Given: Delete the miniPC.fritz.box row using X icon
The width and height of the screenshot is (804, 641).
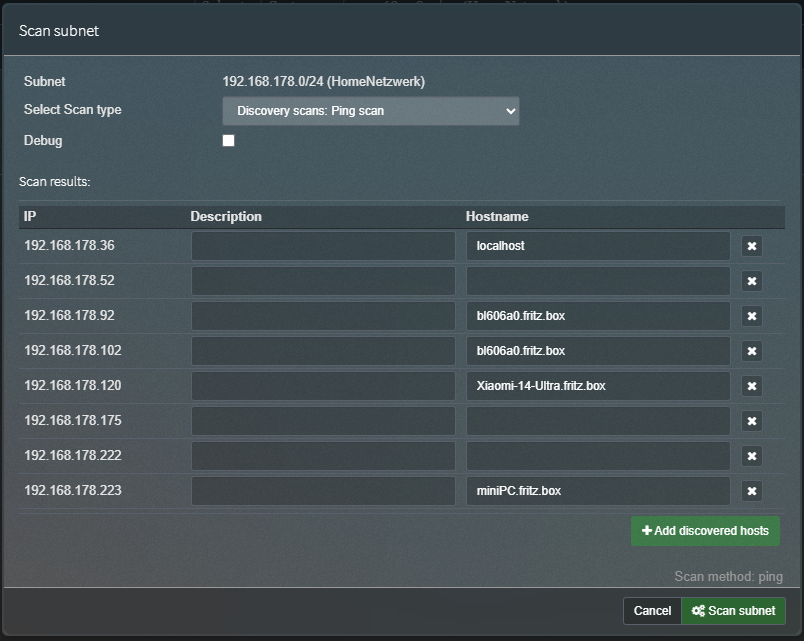Looking at the screenshot, I should click(x=752, y=491).
